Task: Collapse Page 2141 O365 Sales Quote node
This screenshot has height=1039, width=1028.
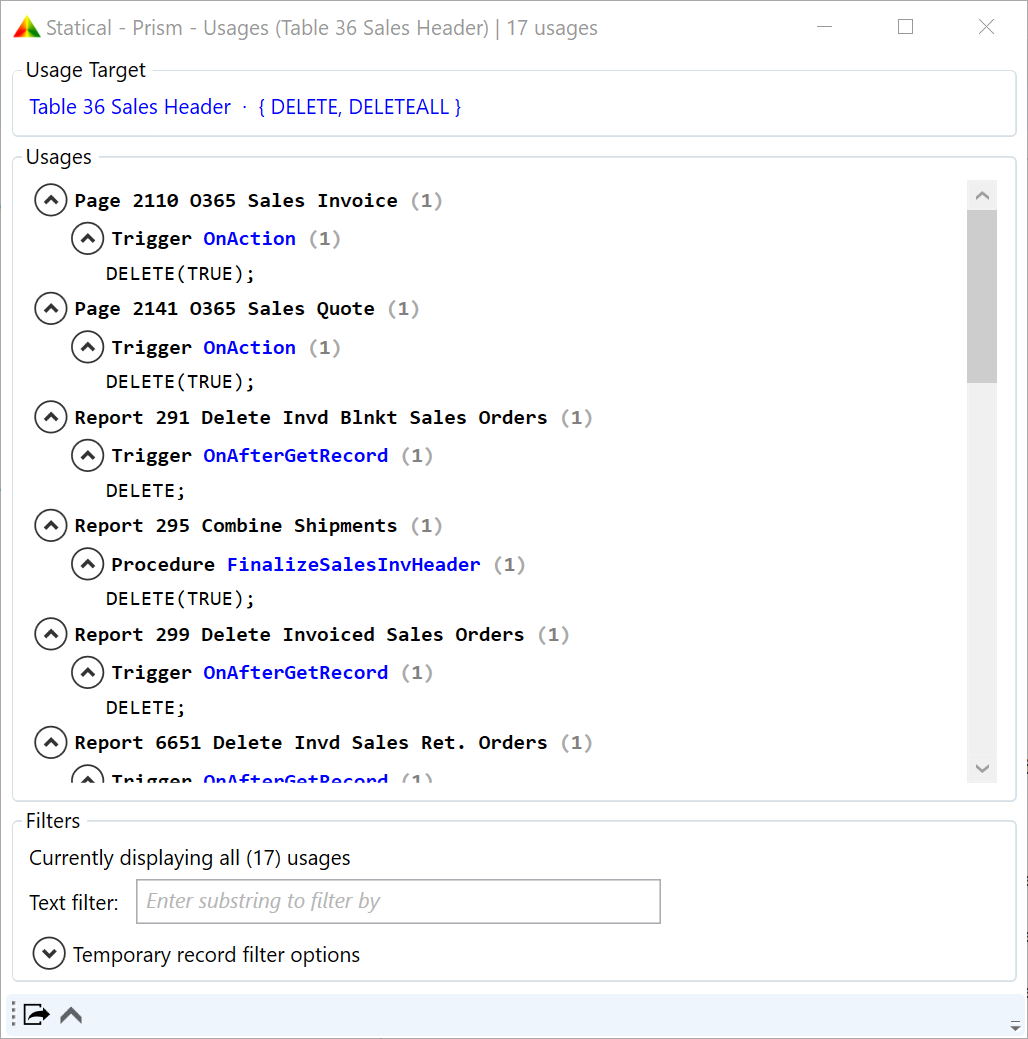Action: 50,309
